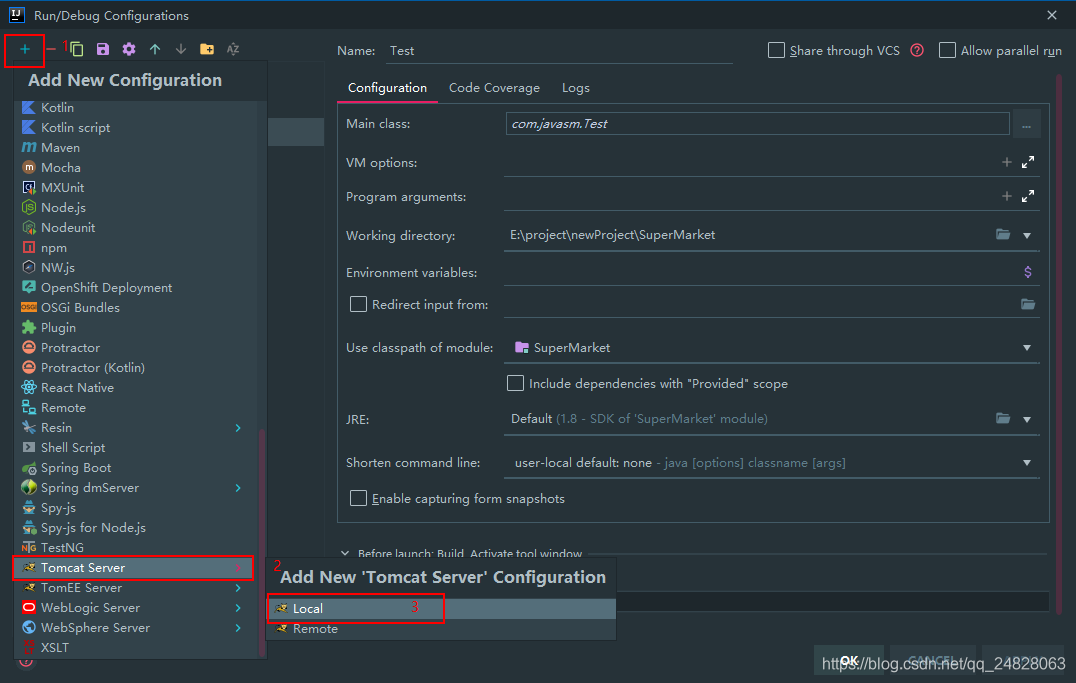Expand the Program arguments field

coord(1028,196)
